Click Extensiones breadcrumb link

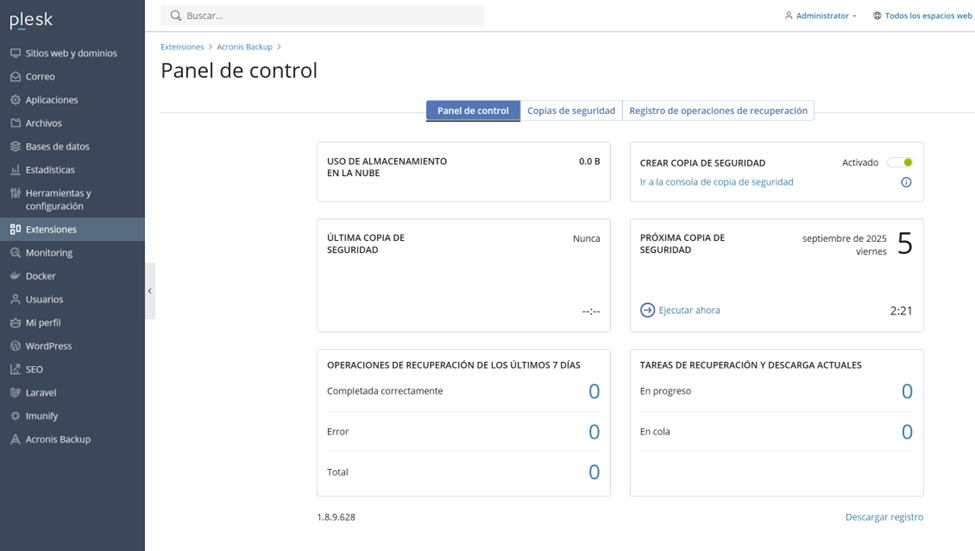pyautogui.click(x=182, y=47)
